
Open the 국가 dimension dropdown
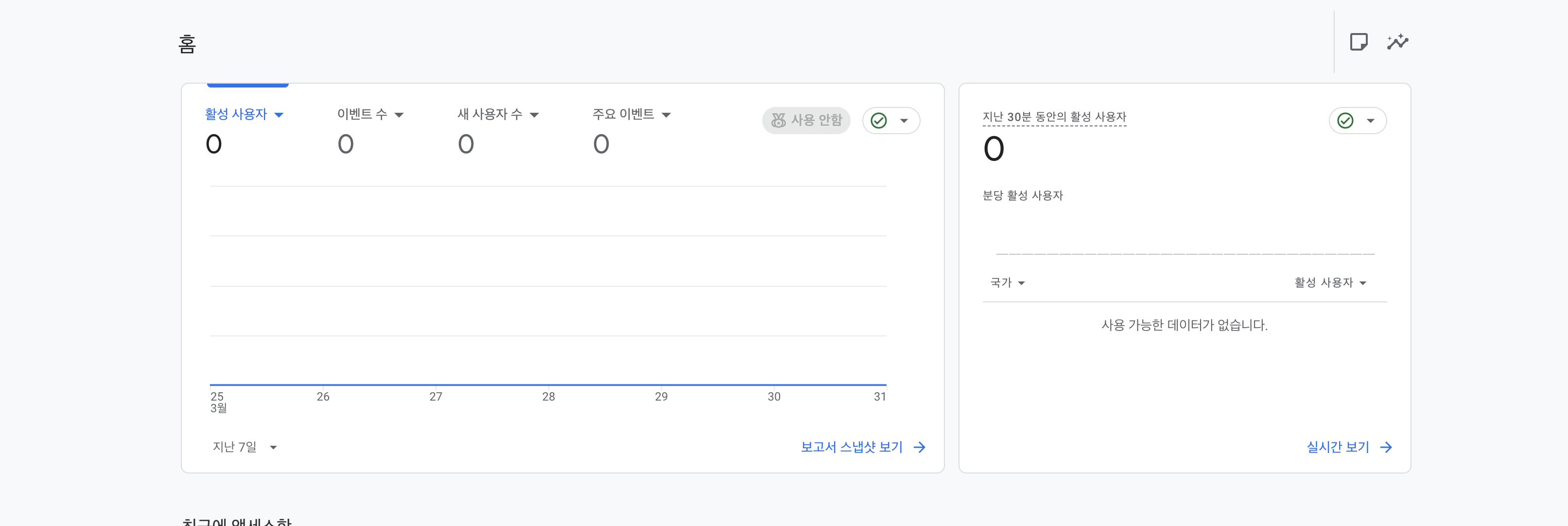(1008, 282)
